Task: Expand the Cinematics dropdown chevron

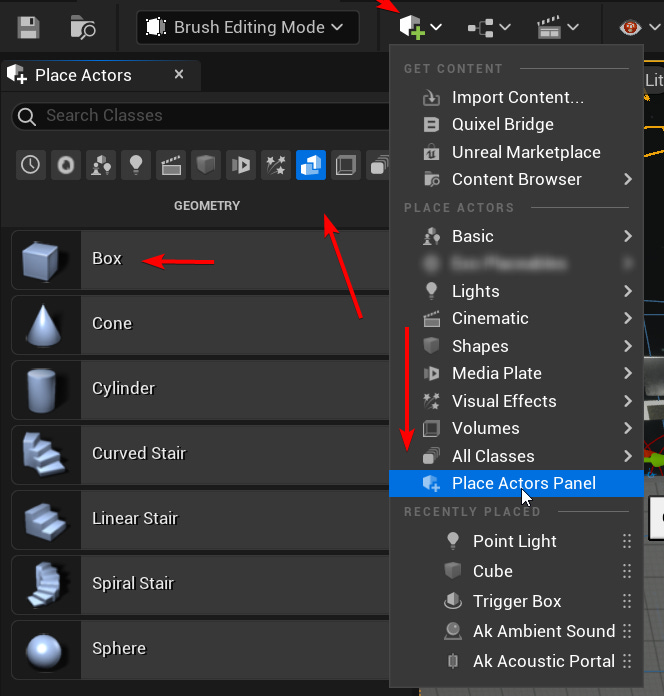Action: click(x=573, y=27)
